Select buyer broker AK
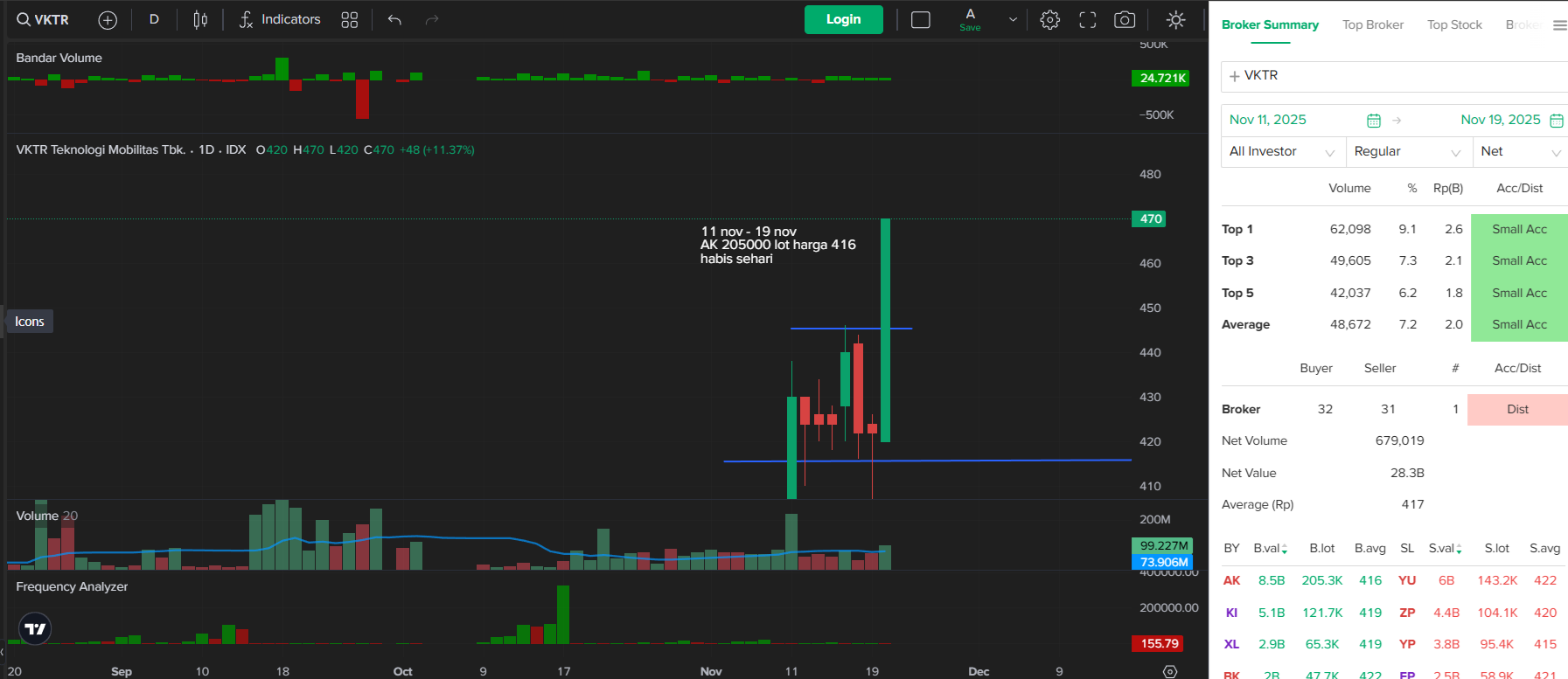1568x679 pixels. pyautogui.click(x=1231, y=581)
